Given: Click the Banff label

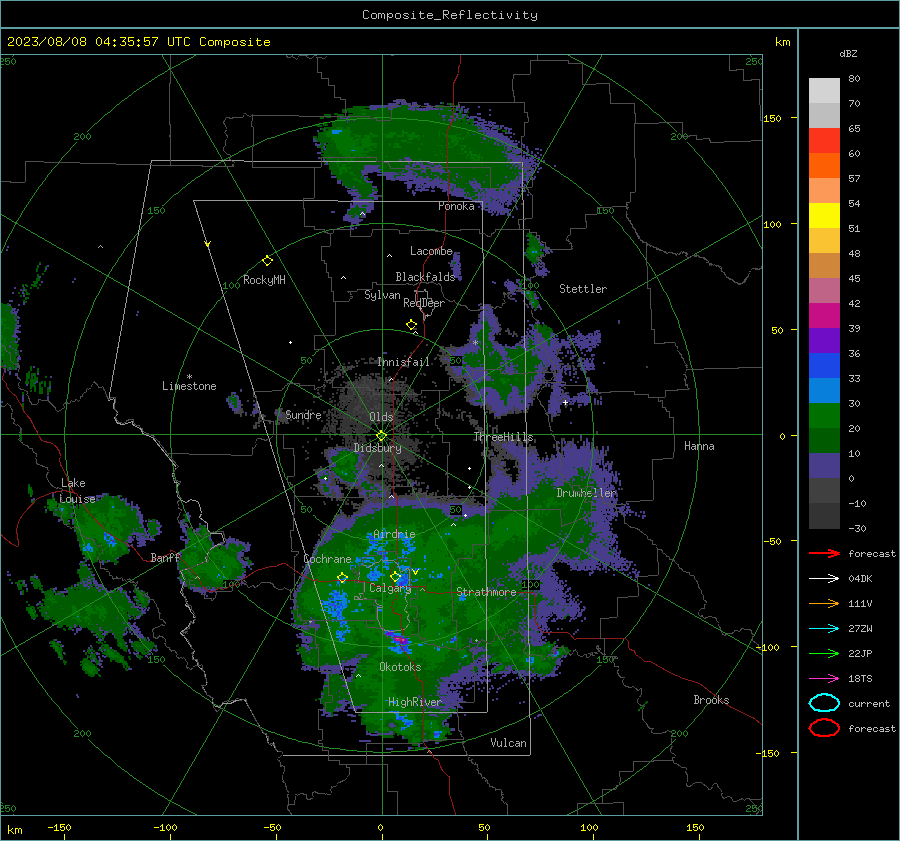Looking at the screenshot, I should pyautogui.click(x=165, y=558).
